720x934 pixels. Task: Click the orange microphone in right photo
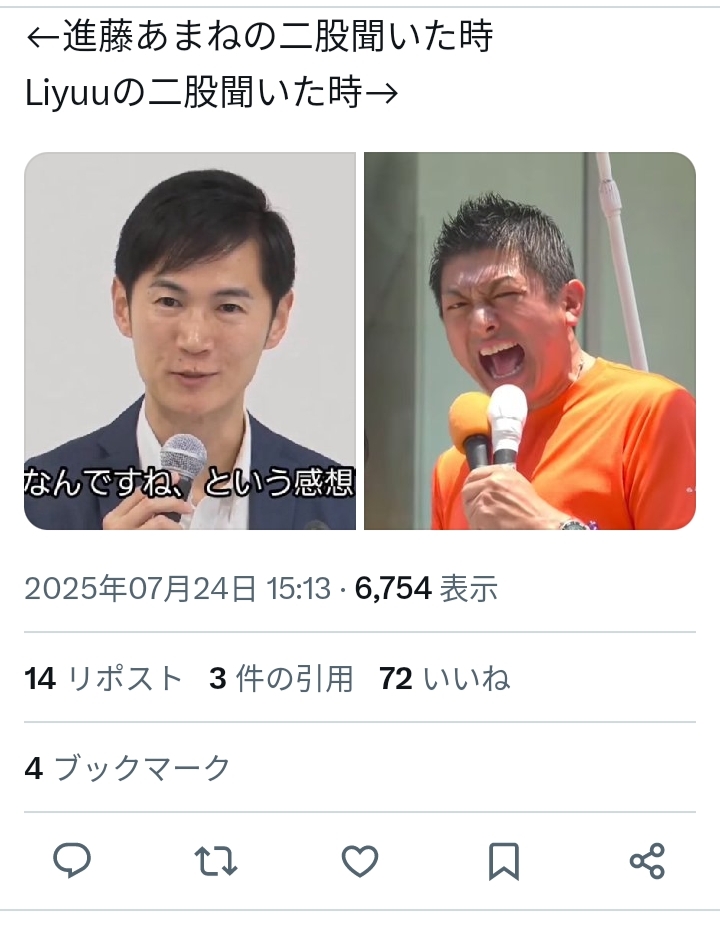[x=469, y=432]
